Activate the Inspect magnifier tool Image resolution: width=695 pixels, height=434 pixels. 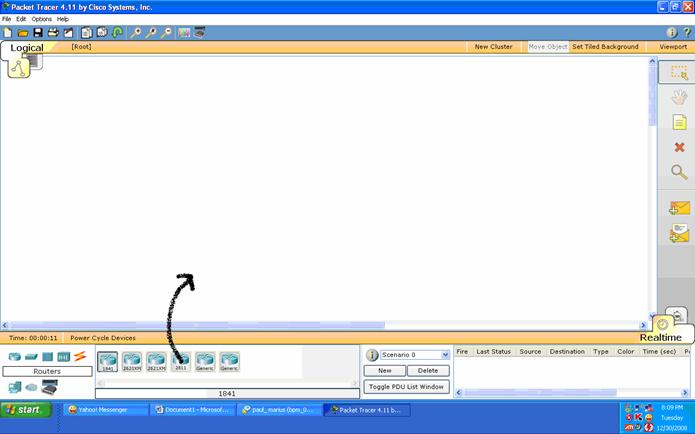tap(679, 172)
